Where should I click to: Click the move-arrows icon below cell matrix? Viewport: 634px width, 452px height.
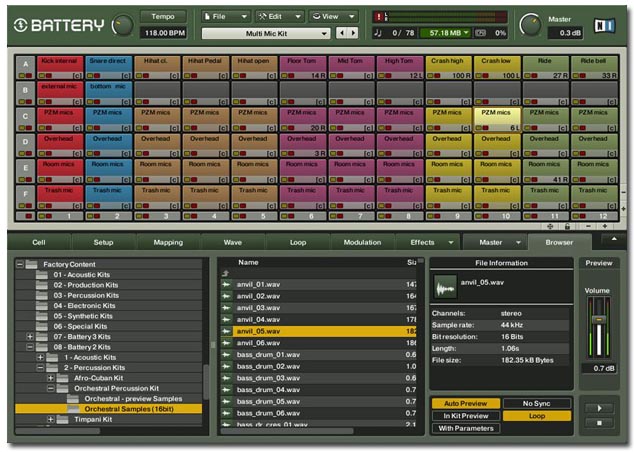pyautogui.click(x=550, y=226)
